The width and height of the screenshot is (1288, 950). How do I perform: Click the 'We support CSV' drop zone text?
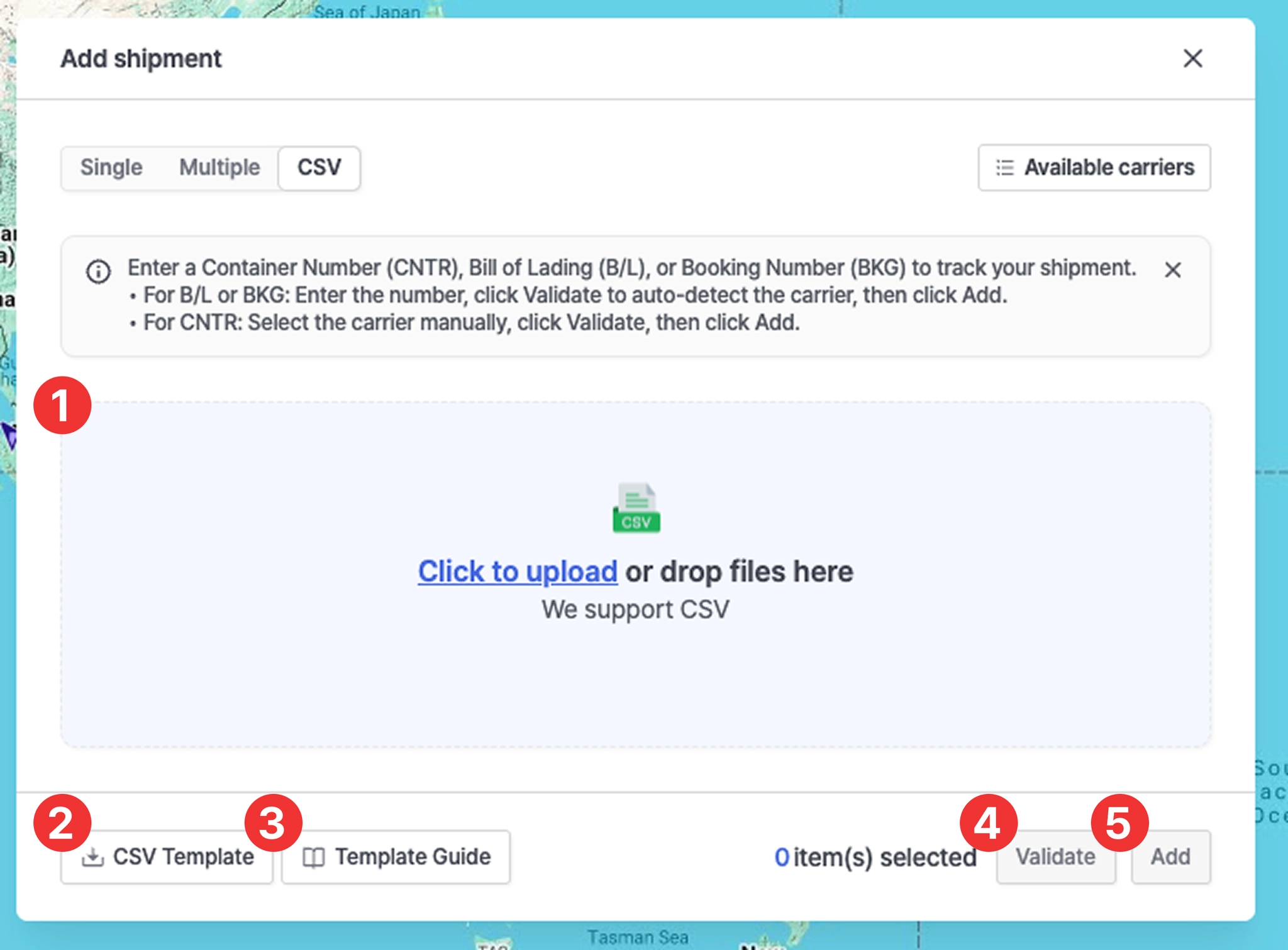click(x=635, y=609)
